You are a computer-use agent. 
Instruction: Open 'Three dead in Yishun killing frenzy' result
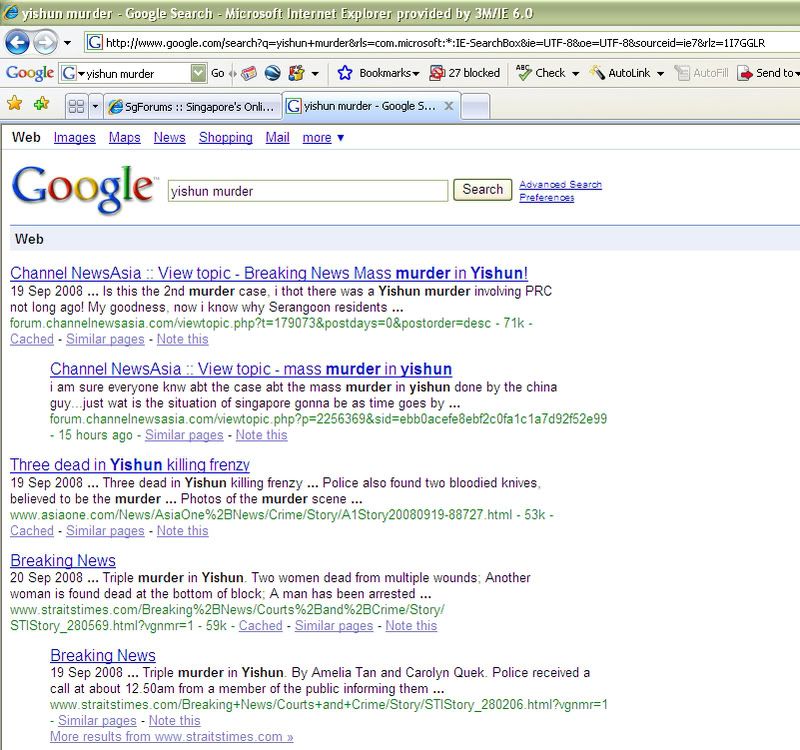coord(130,465)
